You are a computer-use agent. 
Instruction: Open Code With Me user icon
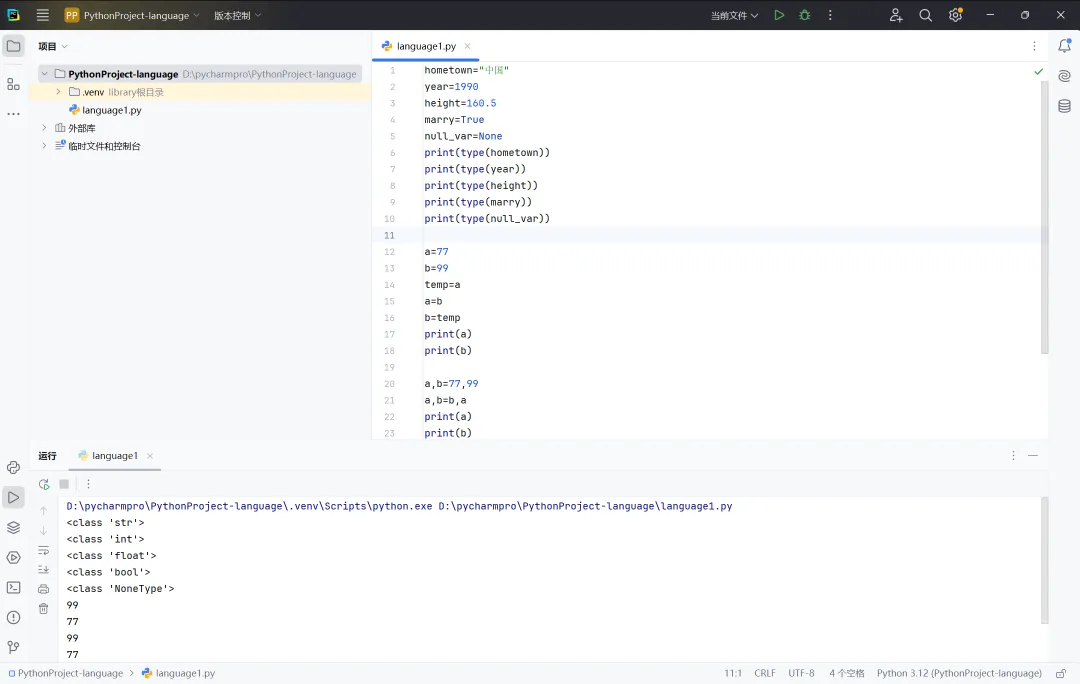point(895,15)
